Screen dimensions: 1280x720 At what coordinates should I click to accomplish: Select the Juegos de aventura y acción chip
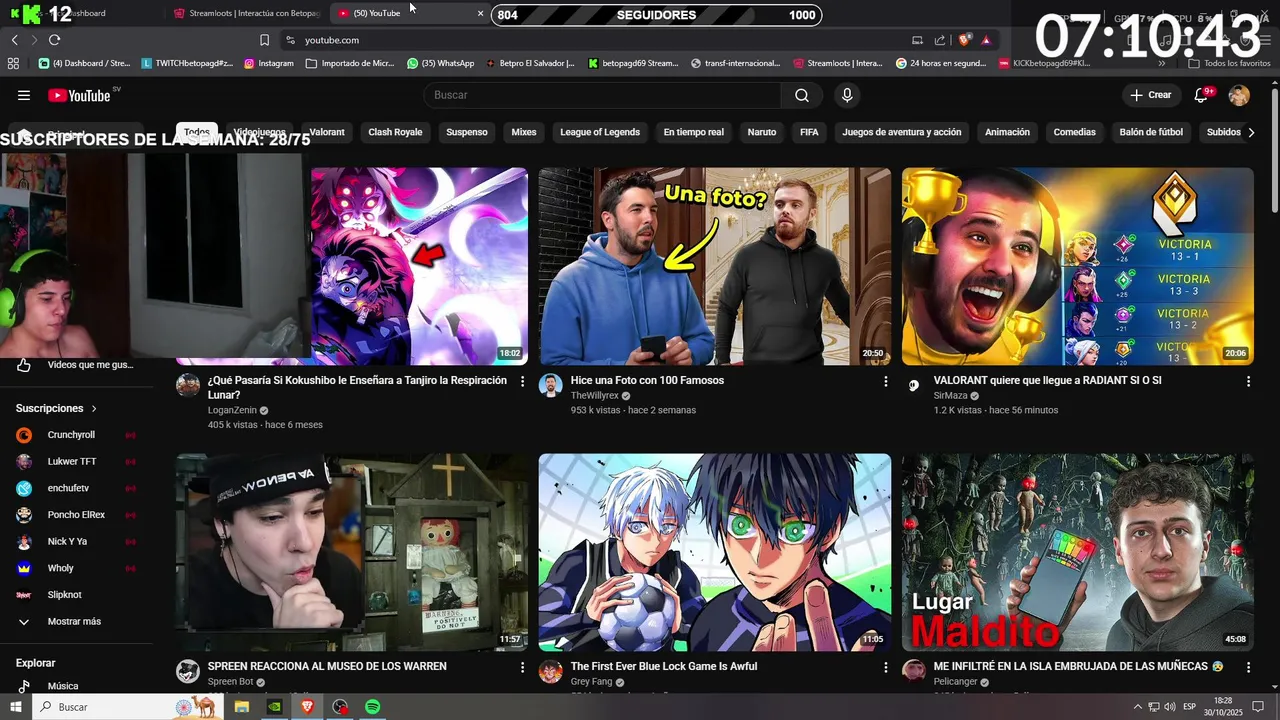point(901,132)
